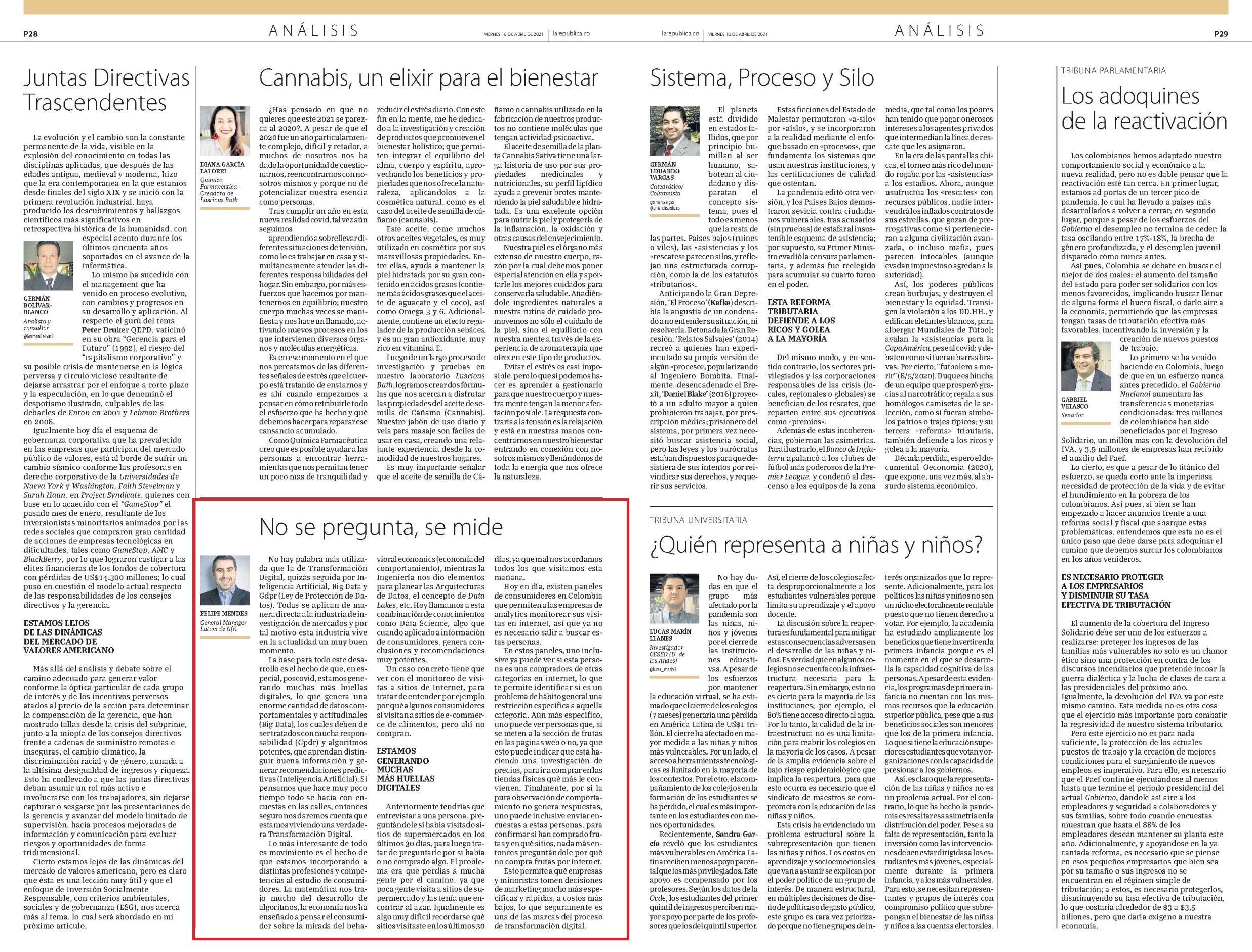Image resolution: width=1252 pixels, height=952 pixels.
Task: Click the date "VIERNES 16 DE ABRIL DE 2021" on P29
Action: [738, 34]
